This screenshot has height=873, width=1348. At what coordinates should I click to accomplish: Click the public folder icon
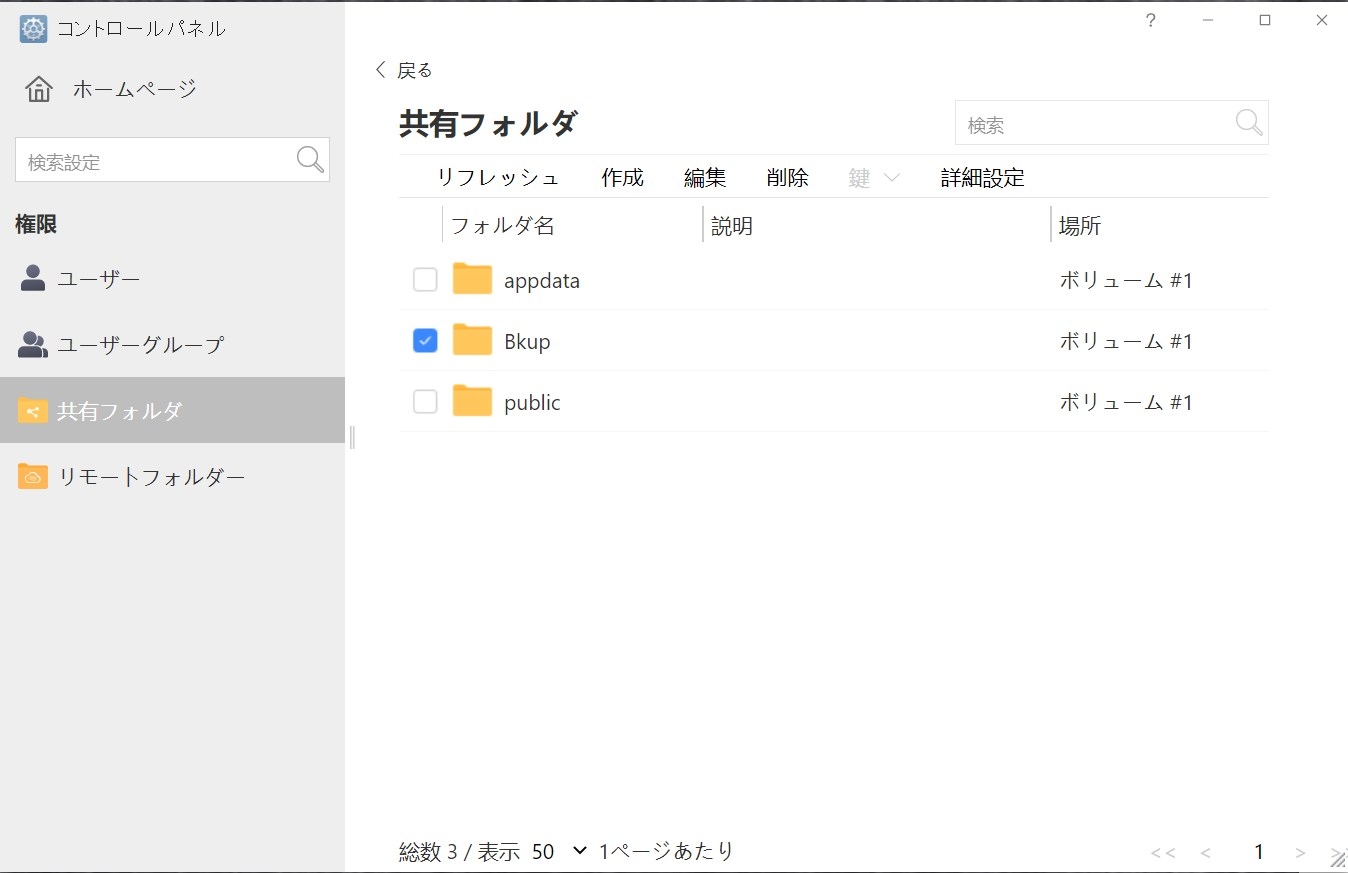[x=472, y=402]
